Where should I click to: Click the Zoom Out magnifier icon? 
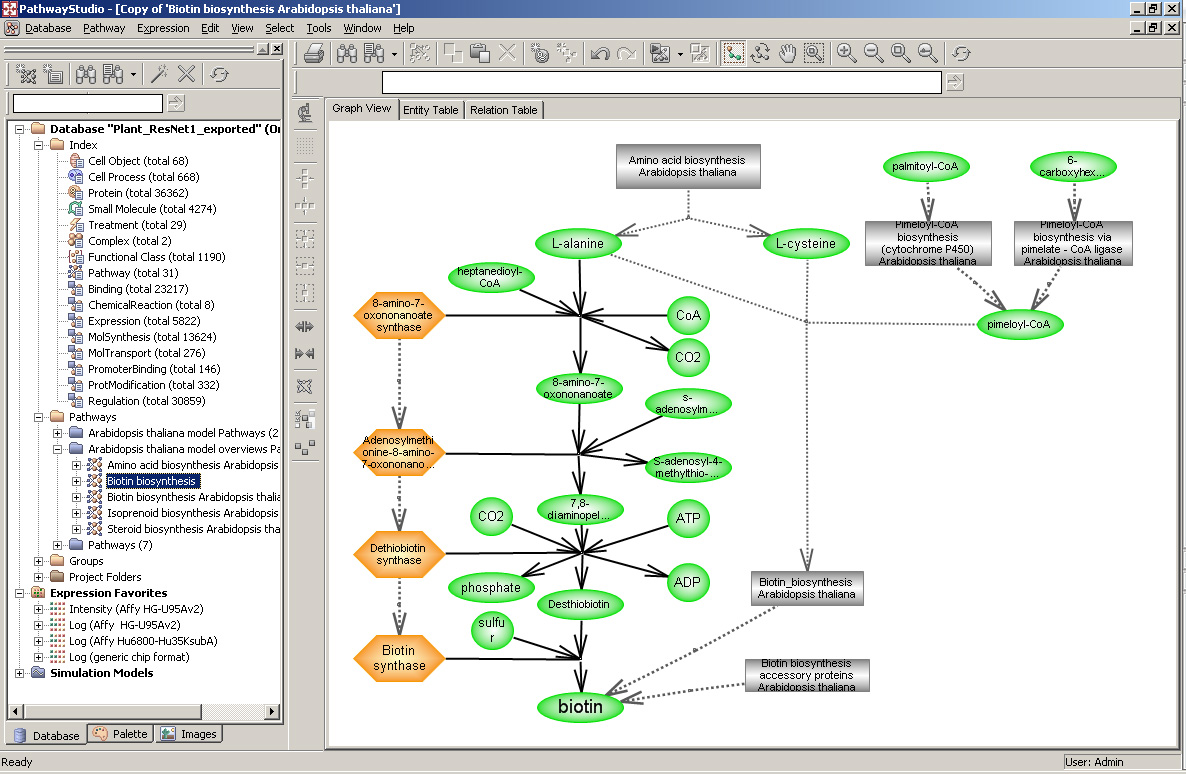874,53
